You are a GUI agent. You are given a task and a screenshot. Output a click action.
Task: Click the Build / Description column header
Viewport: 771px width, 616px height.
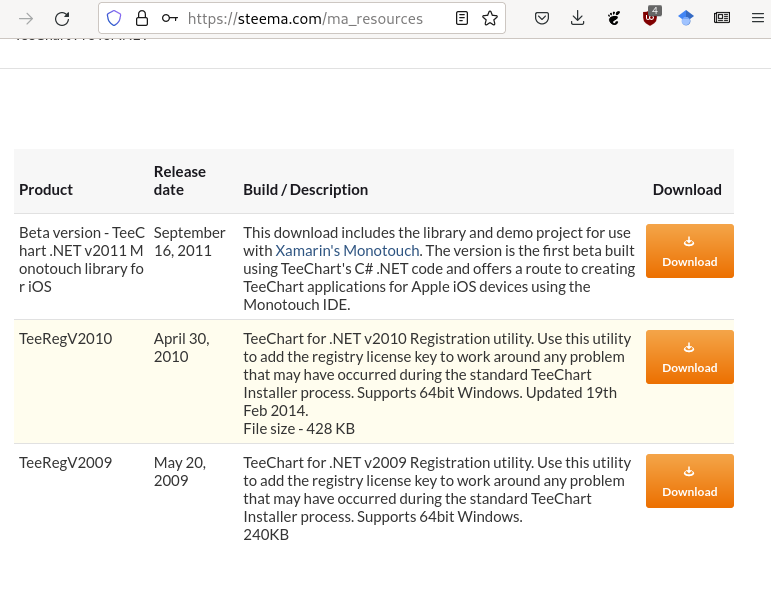(305, 190)
